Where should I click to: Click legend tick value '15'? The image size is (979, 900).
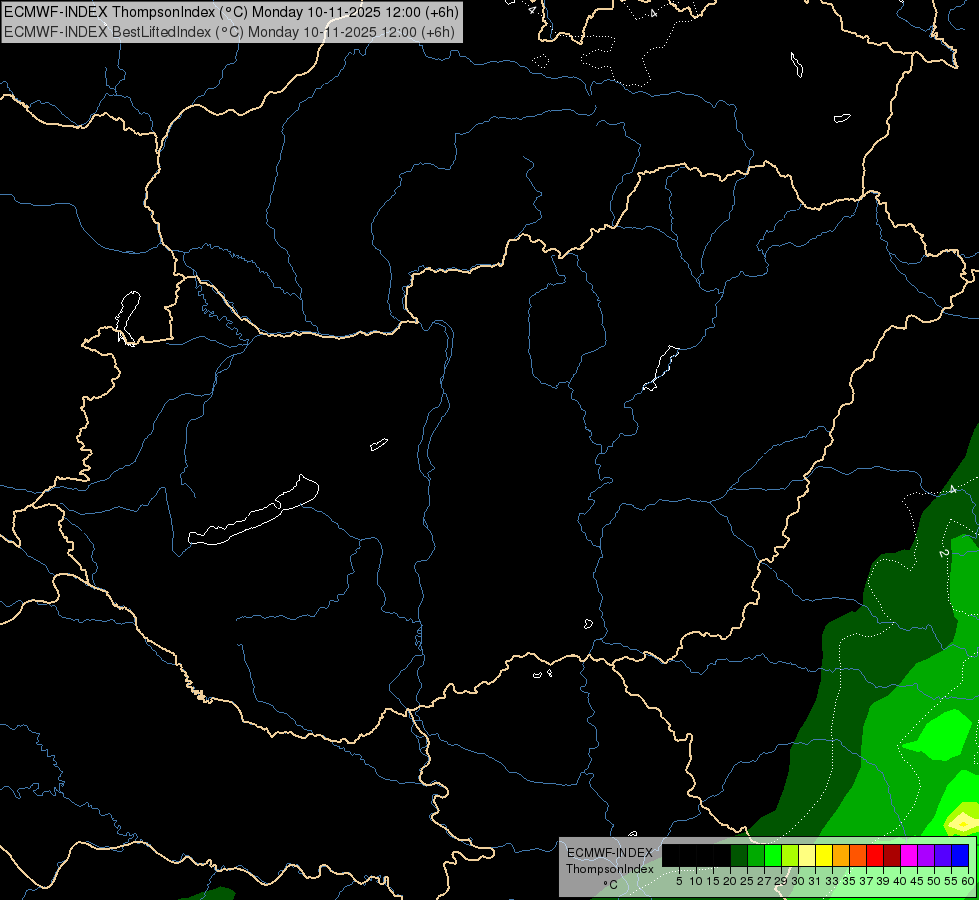coord(713,881)
